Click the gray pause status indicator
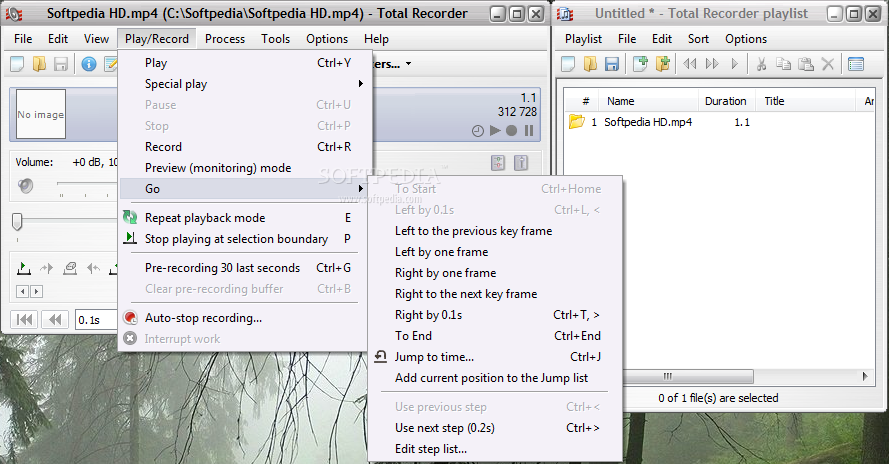The image size is (889, 464). point(529,130)
